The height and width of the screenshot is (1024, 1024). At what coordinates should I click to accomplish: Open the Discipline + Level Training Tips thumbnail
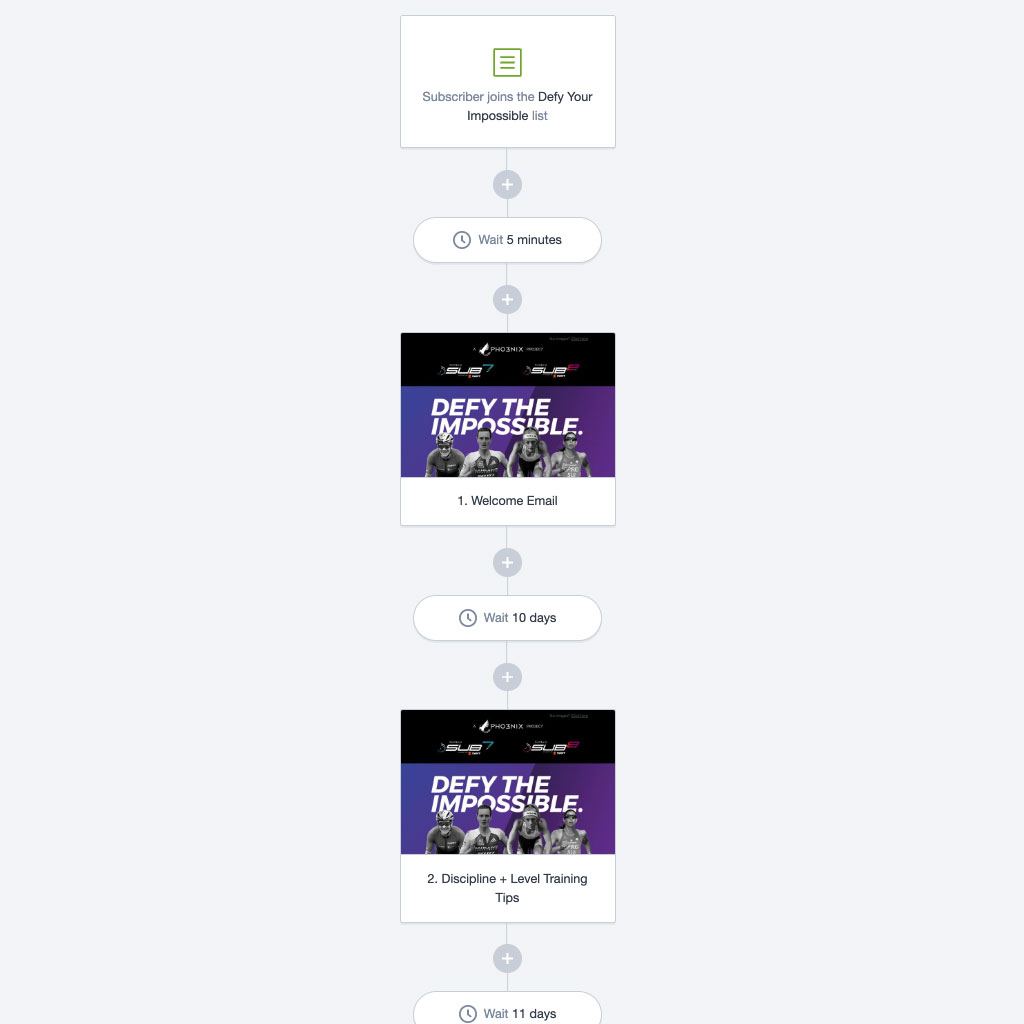tap(507, 782)
